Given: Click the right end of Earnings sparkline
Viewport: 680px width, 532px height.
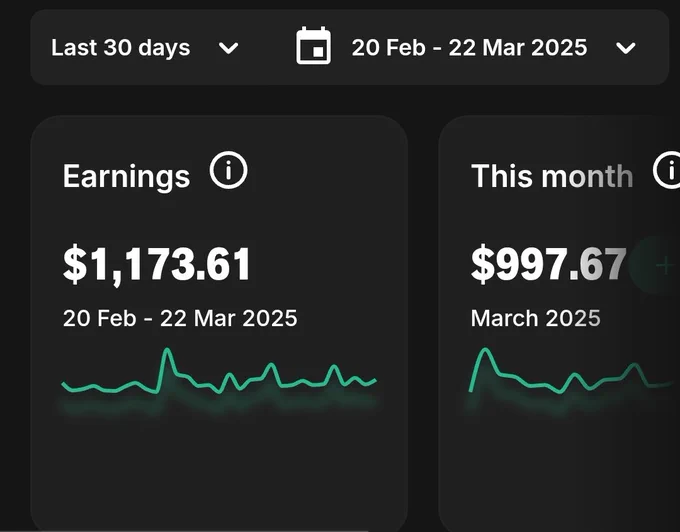Looking at the screenshot, I should [374, 381].
